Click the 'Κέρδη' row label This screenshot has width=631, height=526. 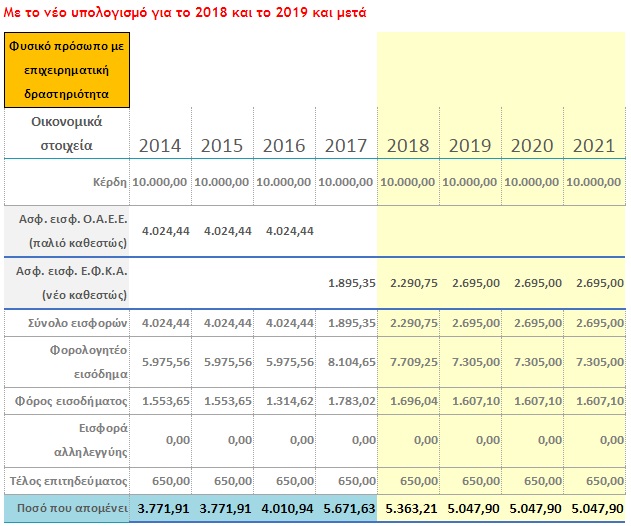[110, 182]
